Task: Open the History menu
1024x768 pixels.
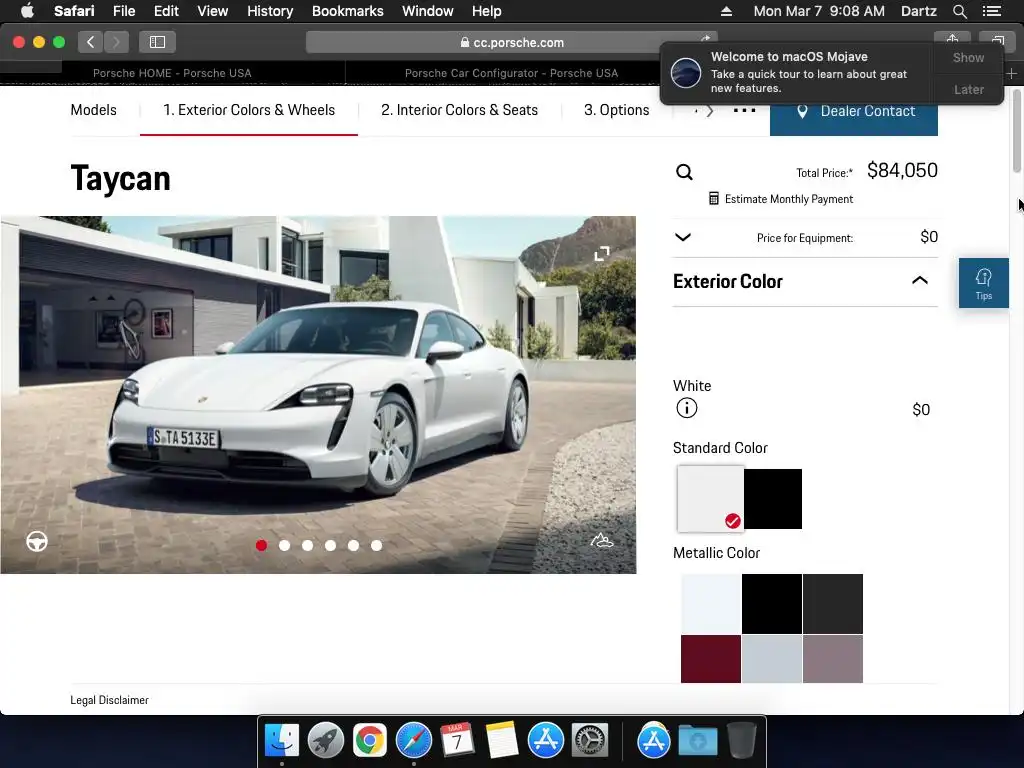Action: [x=270, y=11]
